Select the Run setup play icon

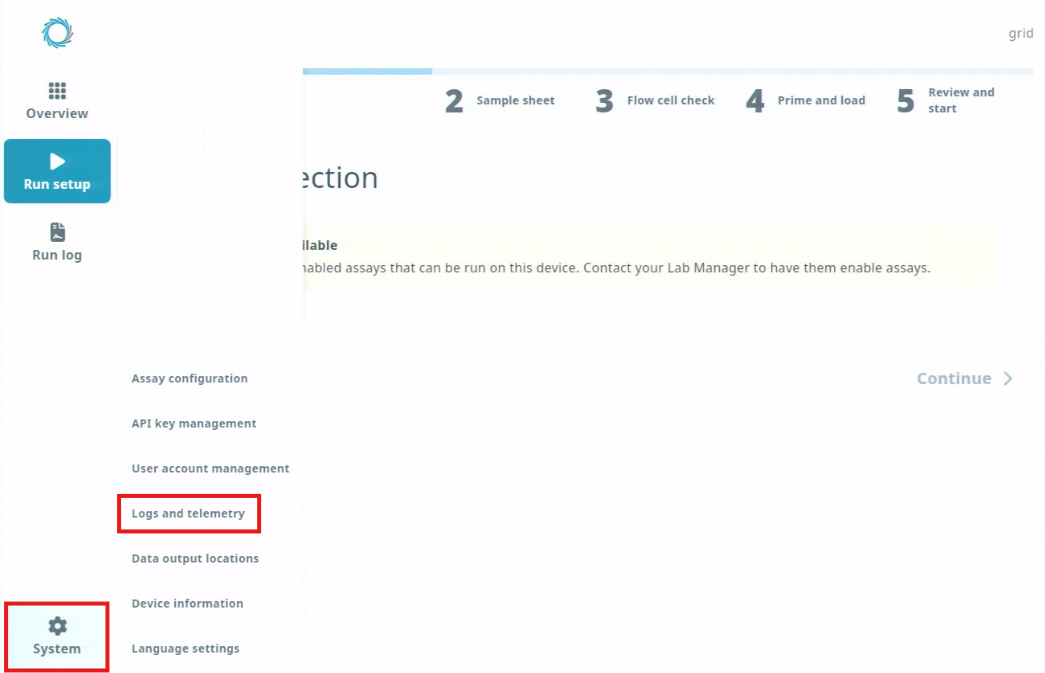coord(57,161)
